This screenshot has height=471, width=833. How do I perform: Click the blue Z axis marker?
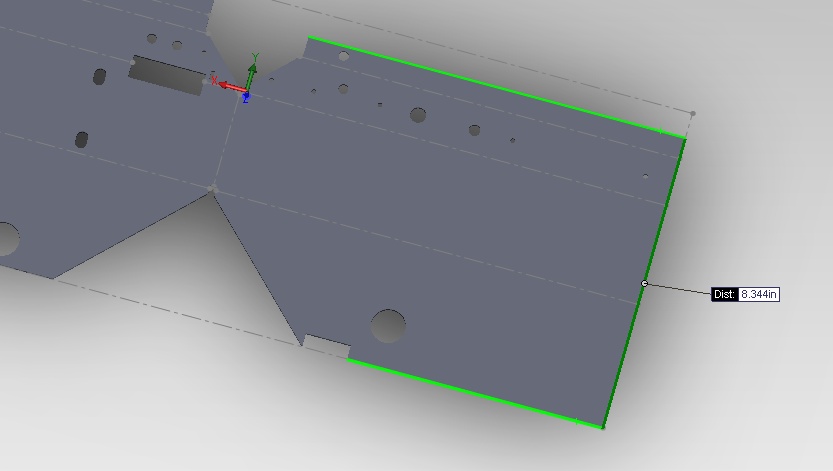tap(246, 98)
